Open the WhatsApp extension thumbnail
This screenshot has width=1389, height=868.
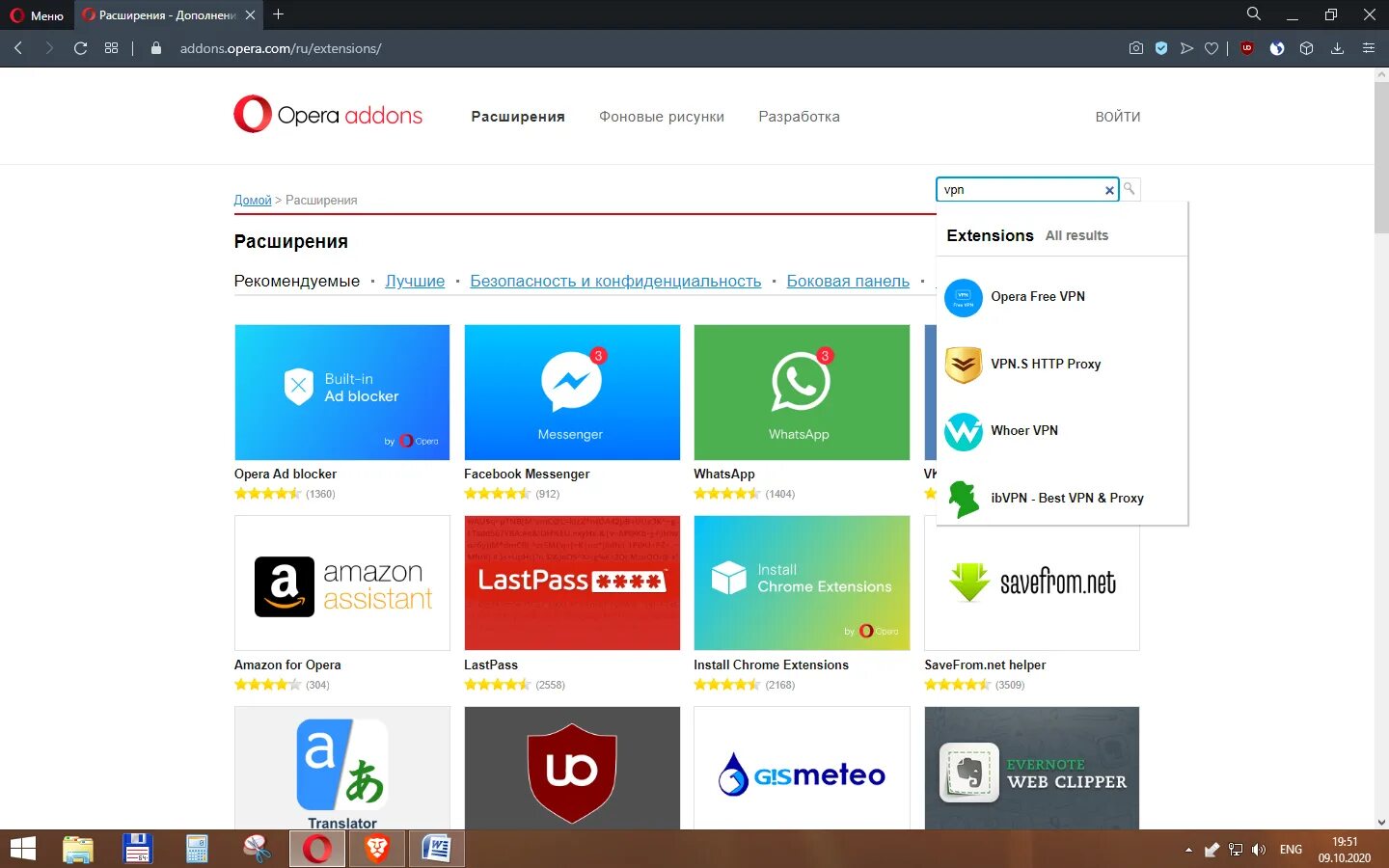(x=802, y=393)
